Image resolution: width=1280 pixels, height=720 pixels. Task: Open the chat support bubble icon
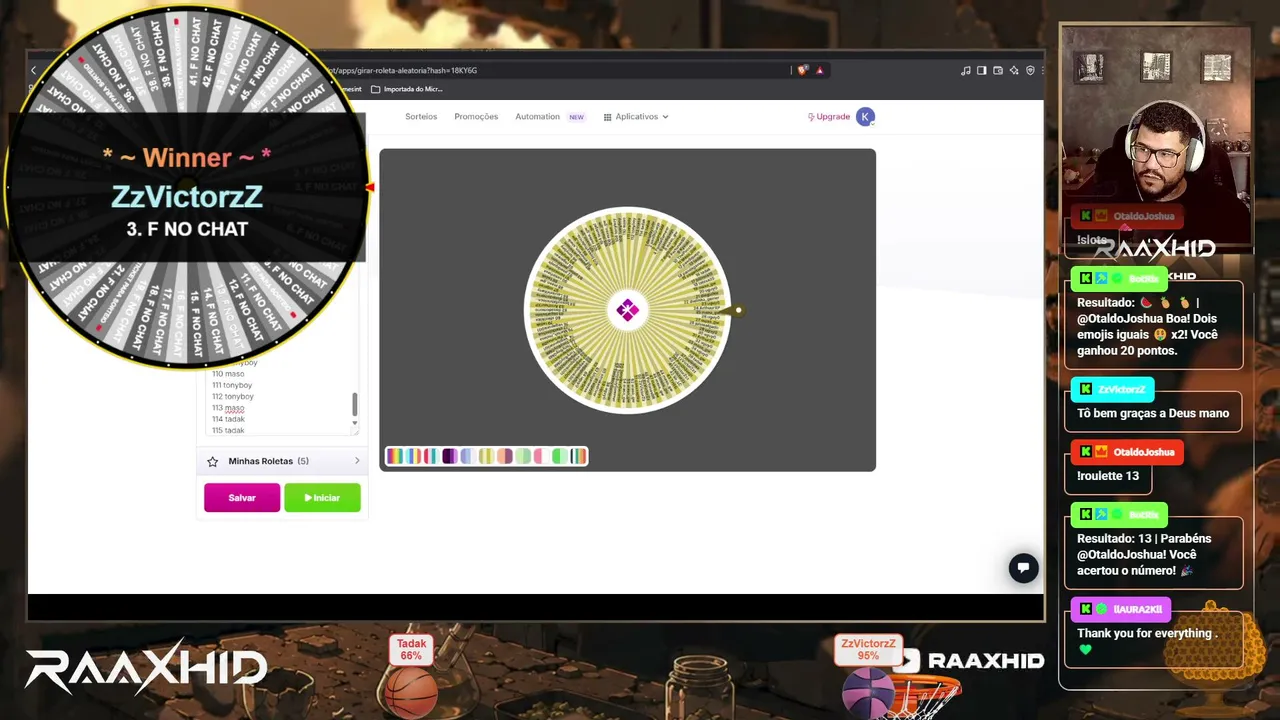point(1023,568)
